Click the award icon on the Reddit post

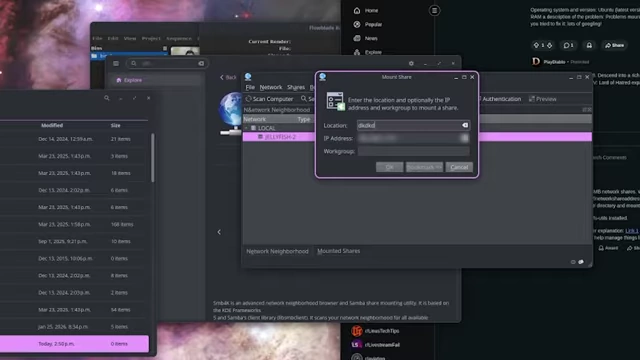[589, 45]
